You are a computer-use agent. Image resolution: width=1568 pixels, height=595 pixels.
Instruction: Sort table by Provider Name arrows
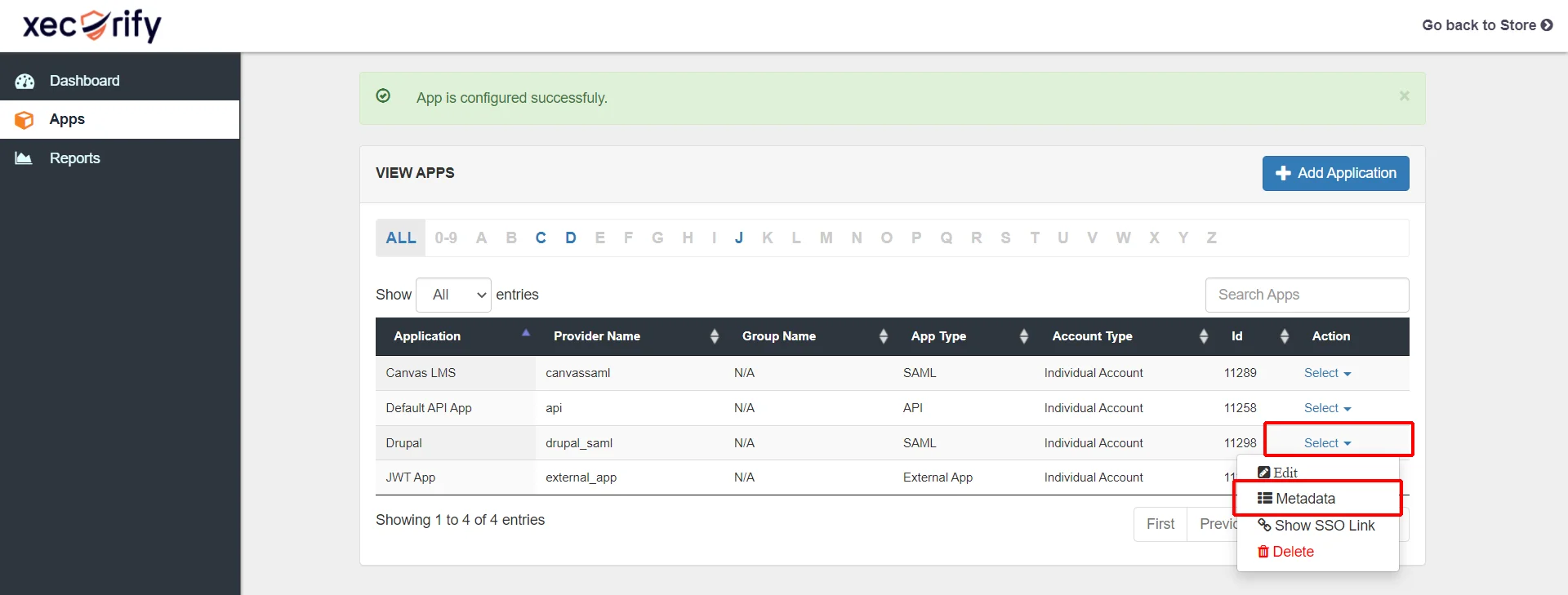point(715,336)
